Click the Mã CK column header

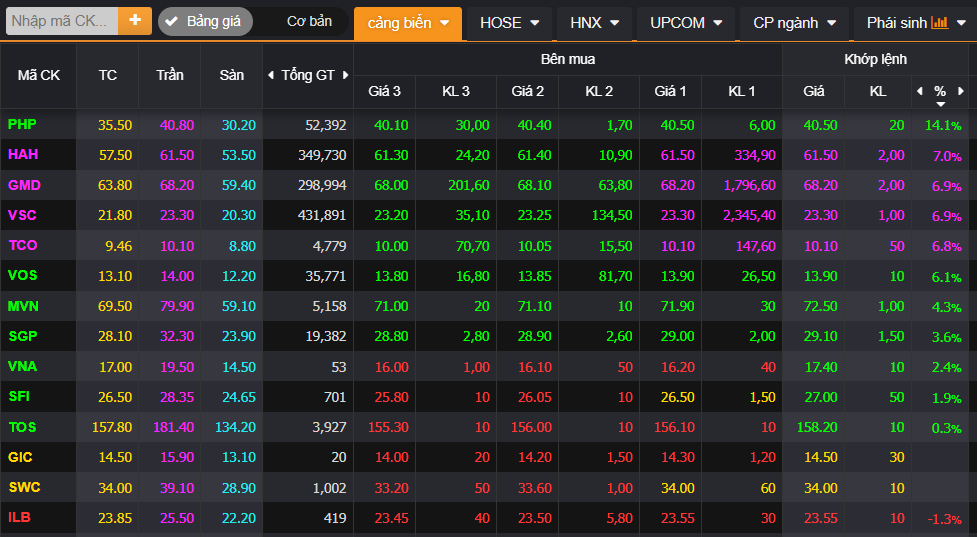pos(40,75)
